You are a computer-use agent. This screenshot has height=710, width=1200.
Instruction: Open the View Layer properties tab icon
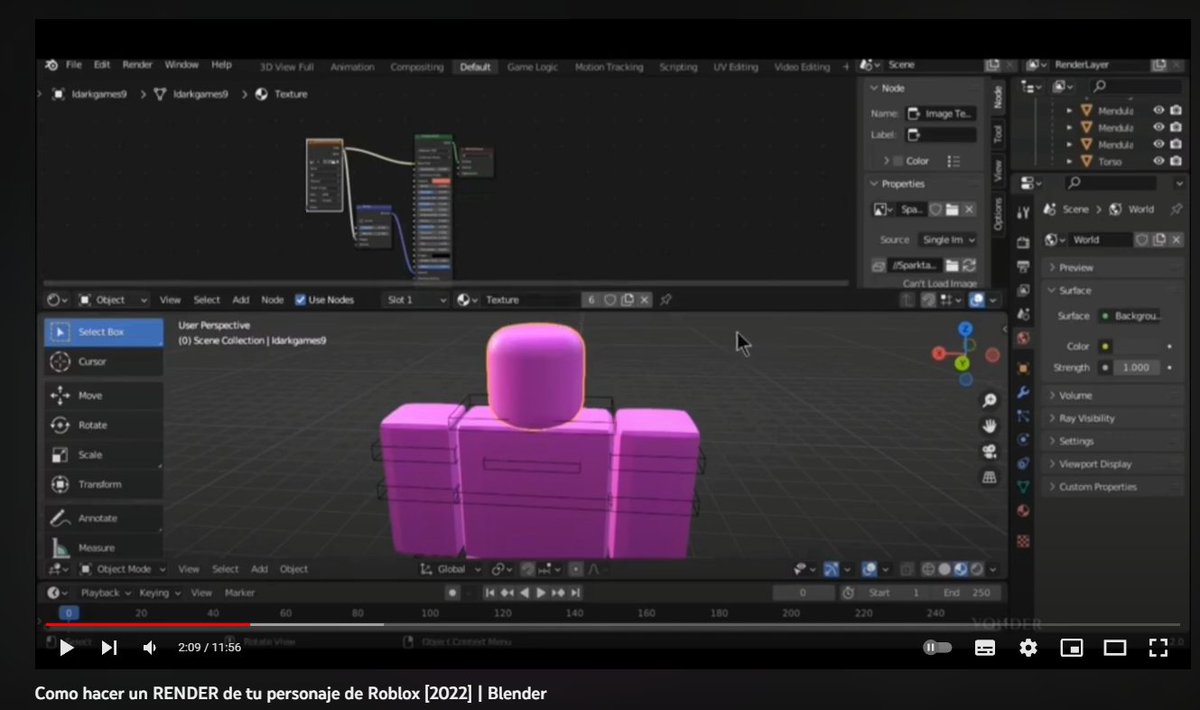point(1023,290)
